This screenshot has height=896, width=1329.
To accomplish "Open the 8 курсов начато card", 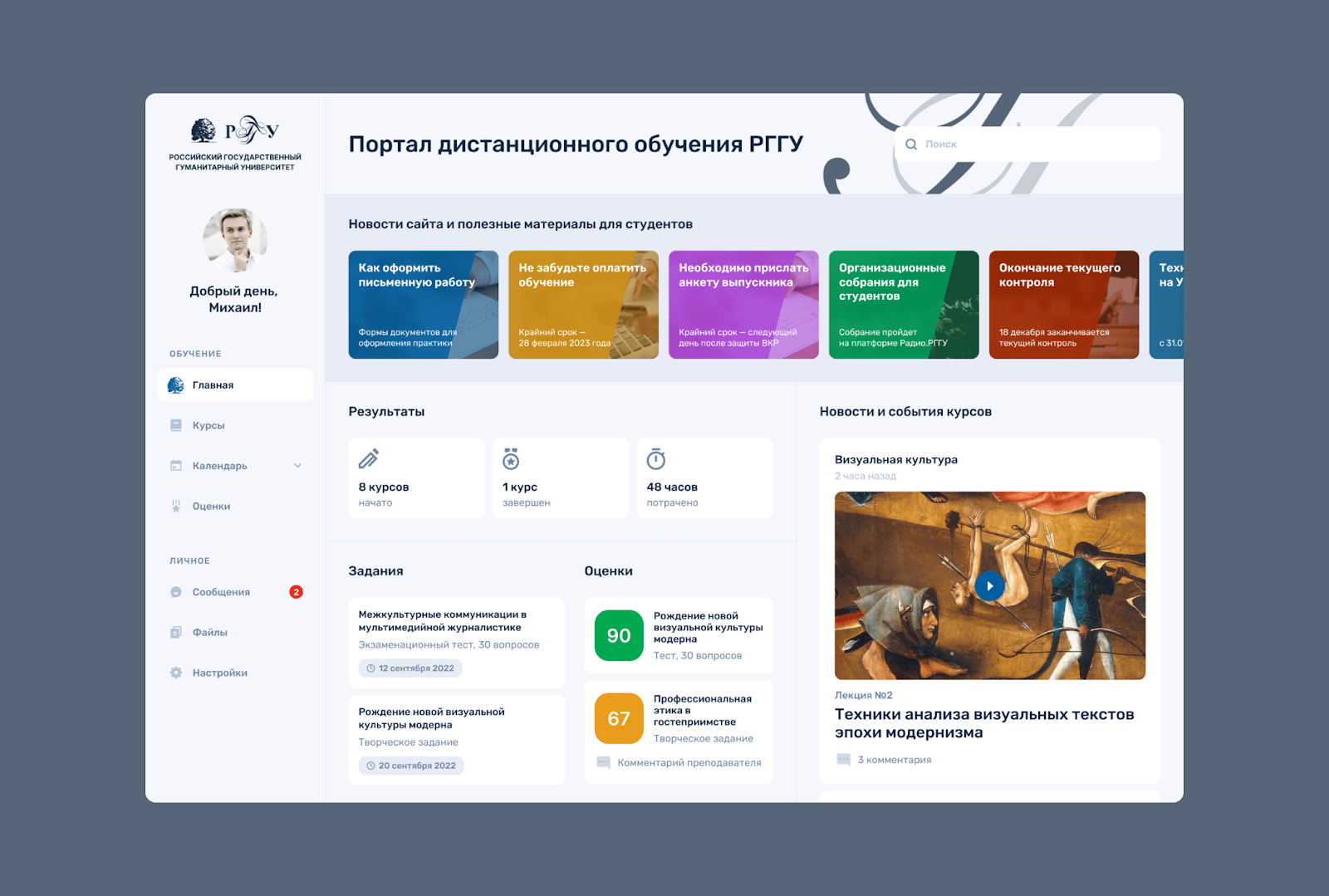I will pyautogui.click(x=417, y=478).
